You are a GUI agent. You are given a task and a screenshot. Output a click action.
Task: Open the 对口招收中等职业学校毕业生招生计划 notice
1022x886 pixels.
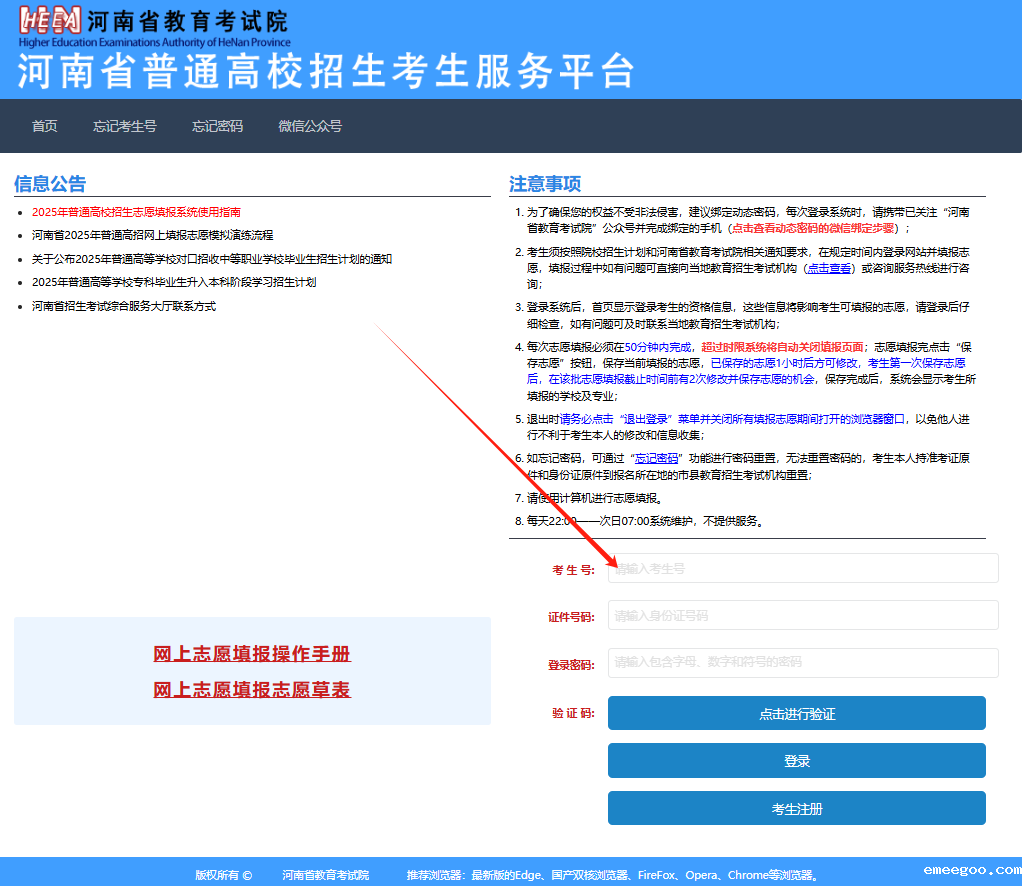pyautogui.click(x=211, y=259)
